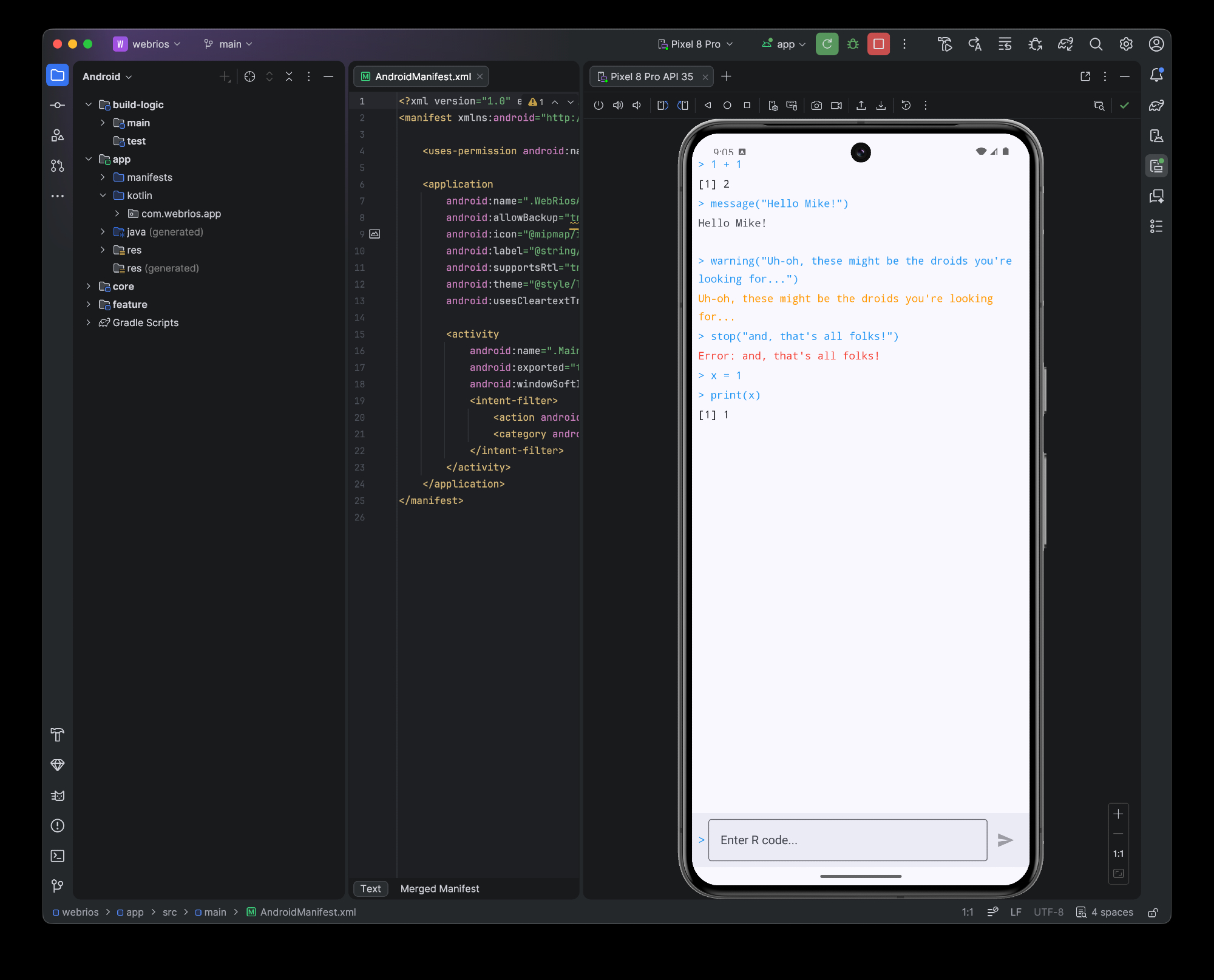
Task: Expand the core module folder
Action: pyautogui.click(x=89, y=287)
